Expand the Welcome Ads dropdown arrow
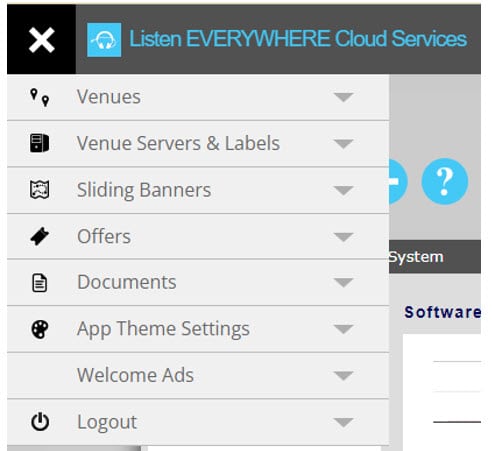492x451 pixels. (343, 376)
